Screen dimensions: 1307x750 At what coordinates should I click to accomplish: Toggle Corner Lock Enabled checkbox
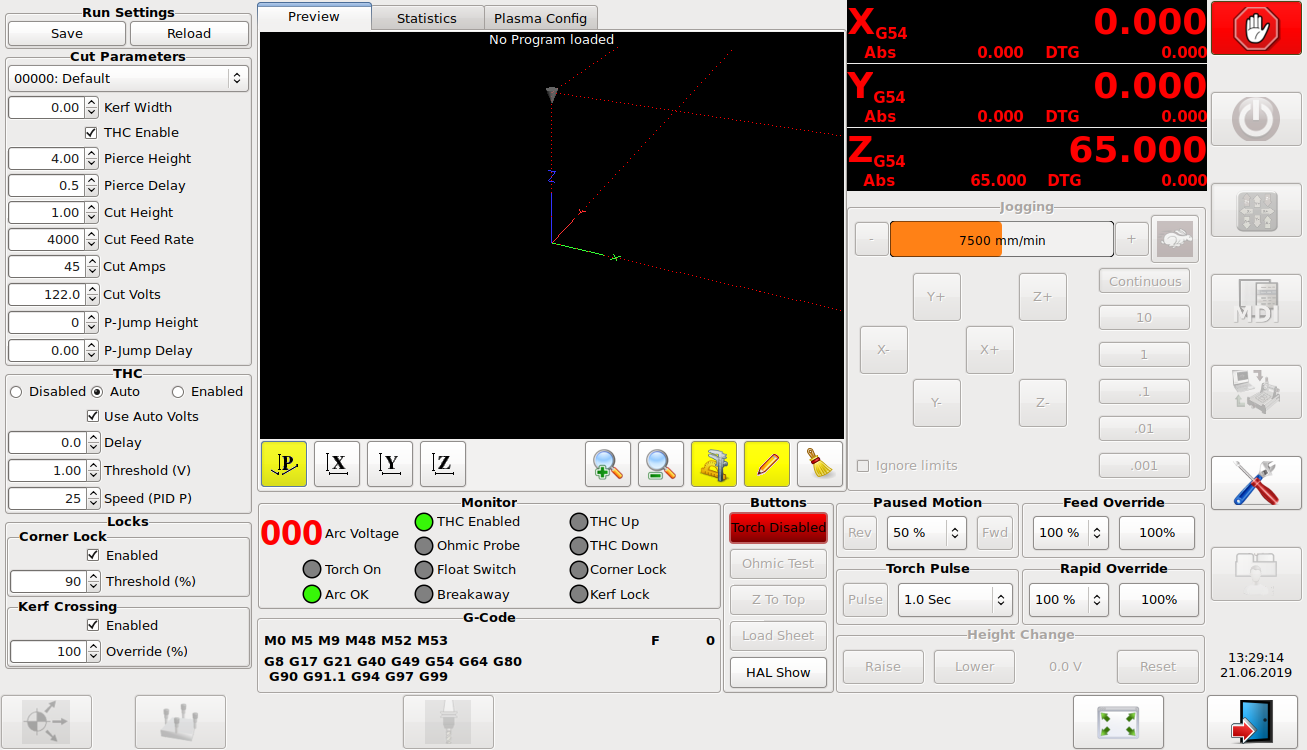pyautogui.click(x=93, y=555)
